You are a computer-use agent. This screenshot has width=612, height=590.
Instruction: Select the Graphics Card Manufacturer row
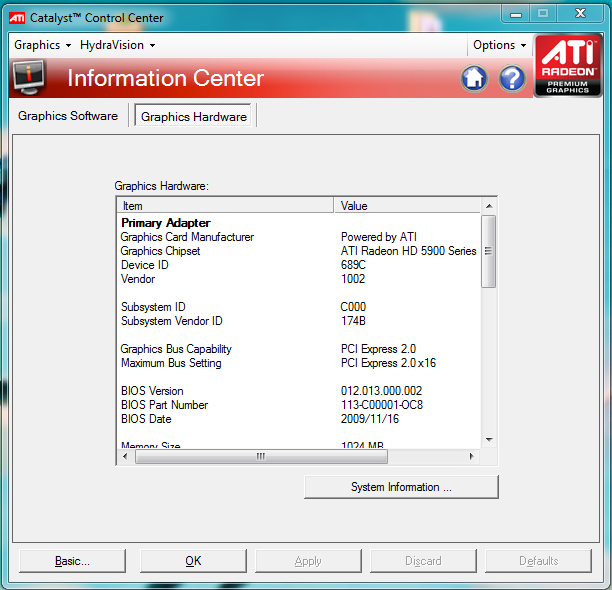pyautogui.click(x=299, y=237)
